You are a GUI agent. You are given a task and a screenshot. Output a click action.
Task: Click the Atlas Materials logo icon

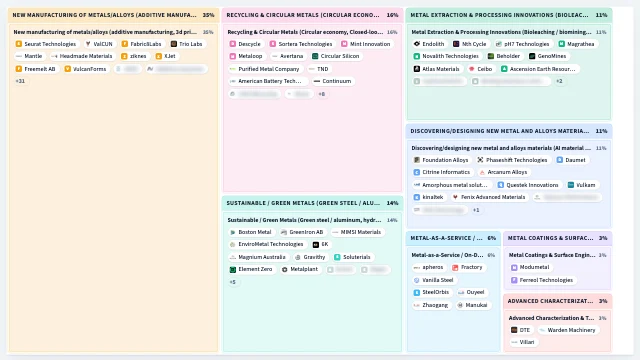click(417, 69)
